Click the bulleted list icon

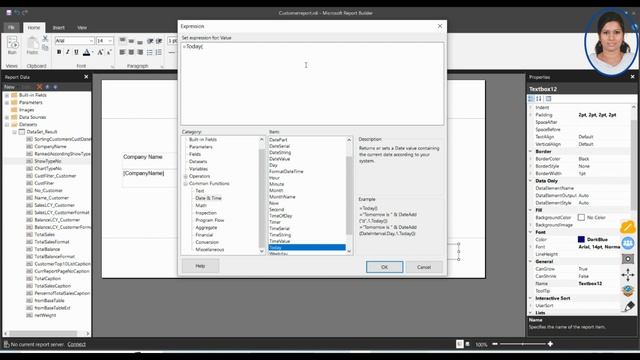pyautogui.click(x=150, y=52)
